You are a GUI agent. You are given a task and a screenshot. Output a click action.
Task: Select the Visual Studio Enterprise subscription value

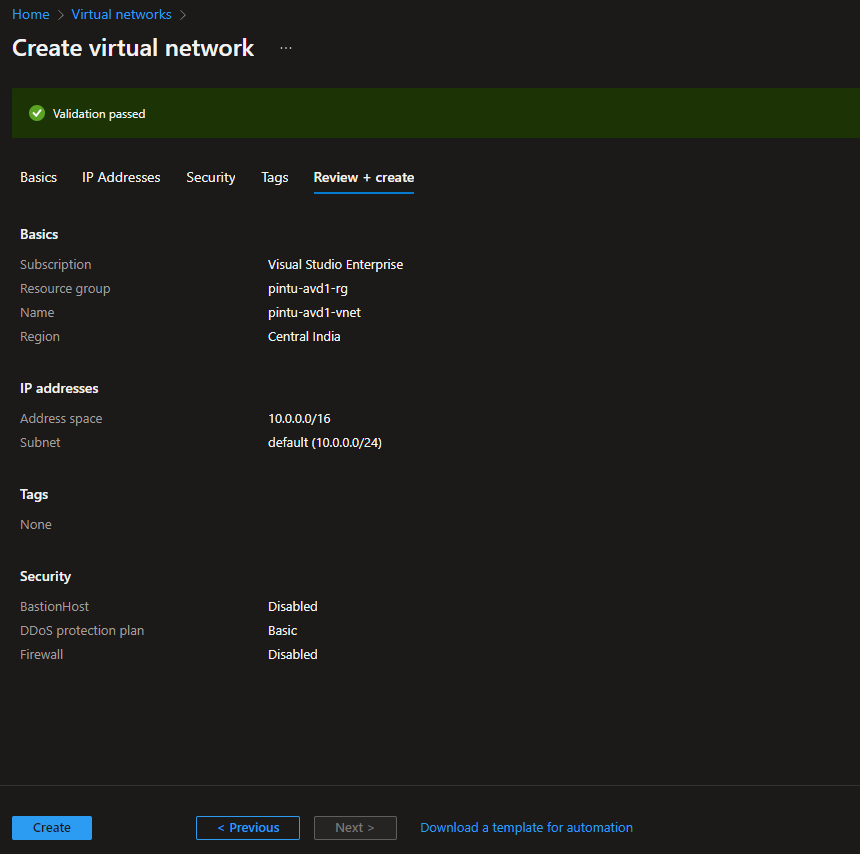[335, 264]
